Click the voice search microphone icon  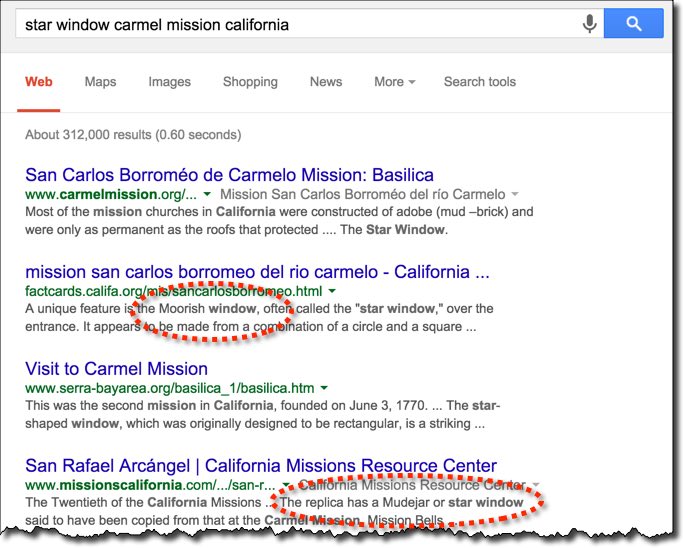click(x=589, y=23)
